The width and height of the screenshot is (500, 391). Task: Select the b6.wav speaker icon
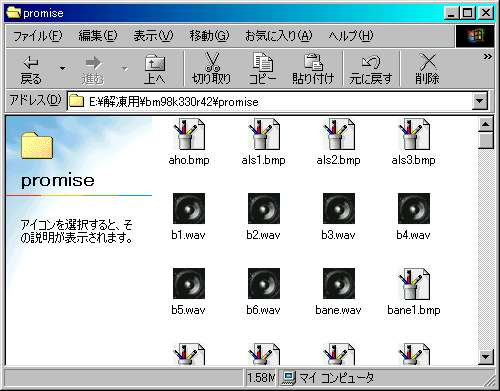264,284
